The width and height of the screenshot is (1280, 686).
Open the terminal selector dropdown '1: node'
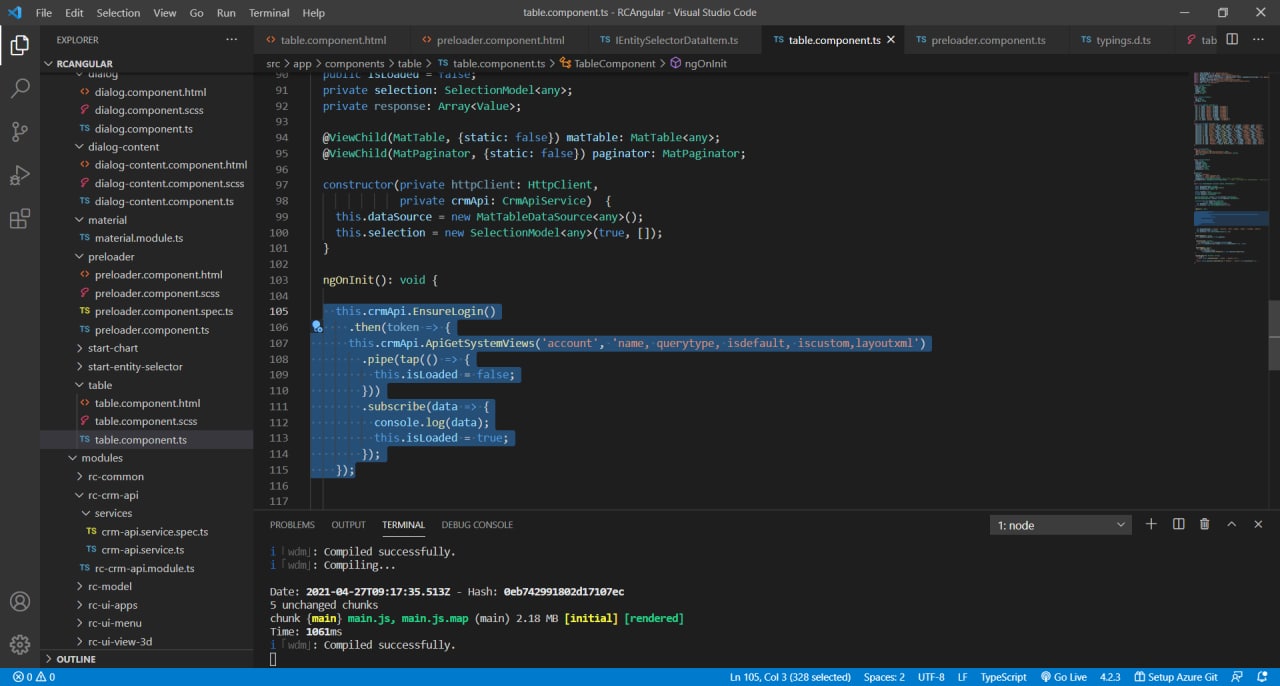click(x=1060, y=525)
